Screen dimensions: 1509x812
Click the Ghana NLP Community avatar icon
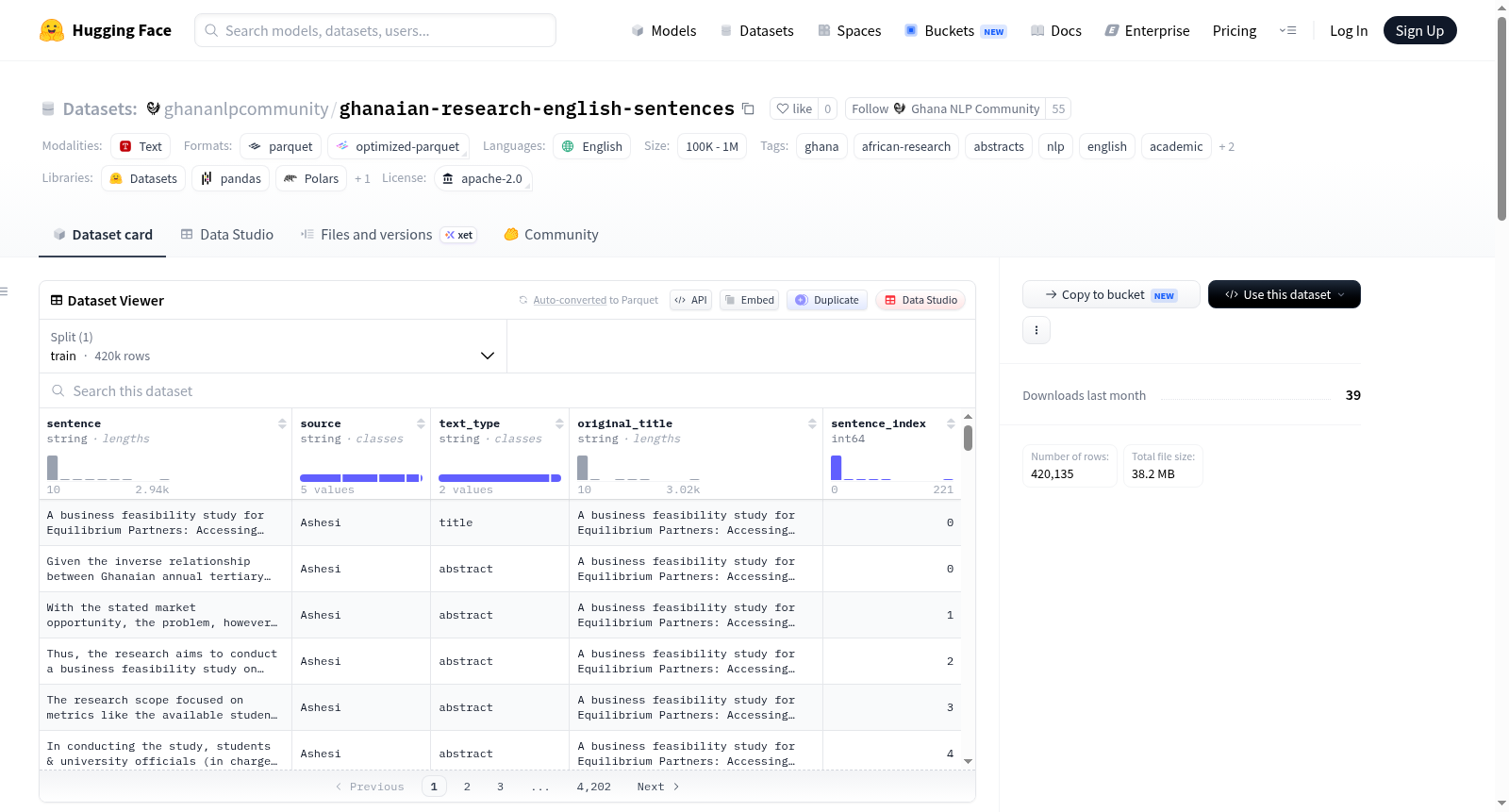pos(900,108)
